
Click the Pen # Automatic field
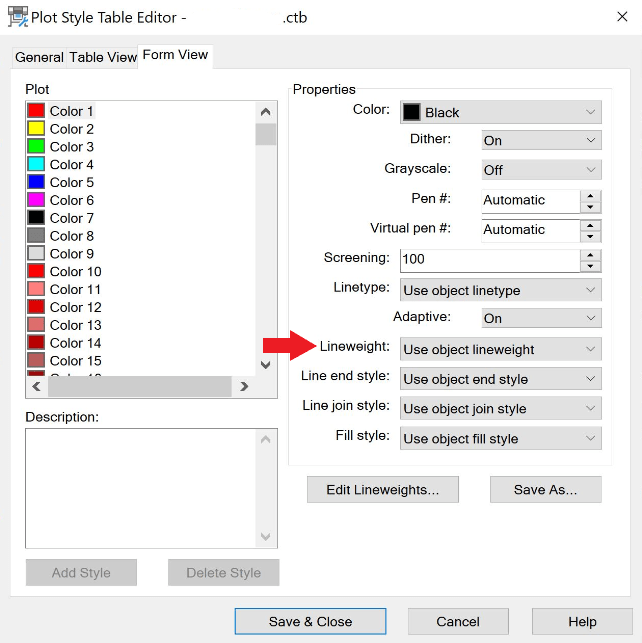531,201
